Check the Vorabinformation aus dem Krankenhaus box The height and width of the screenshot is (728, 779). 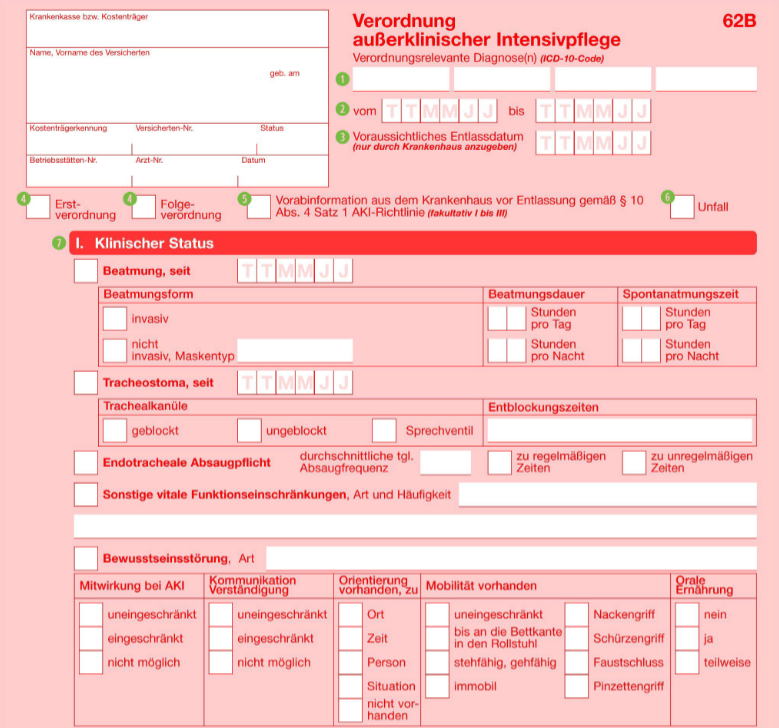point(259,207)
